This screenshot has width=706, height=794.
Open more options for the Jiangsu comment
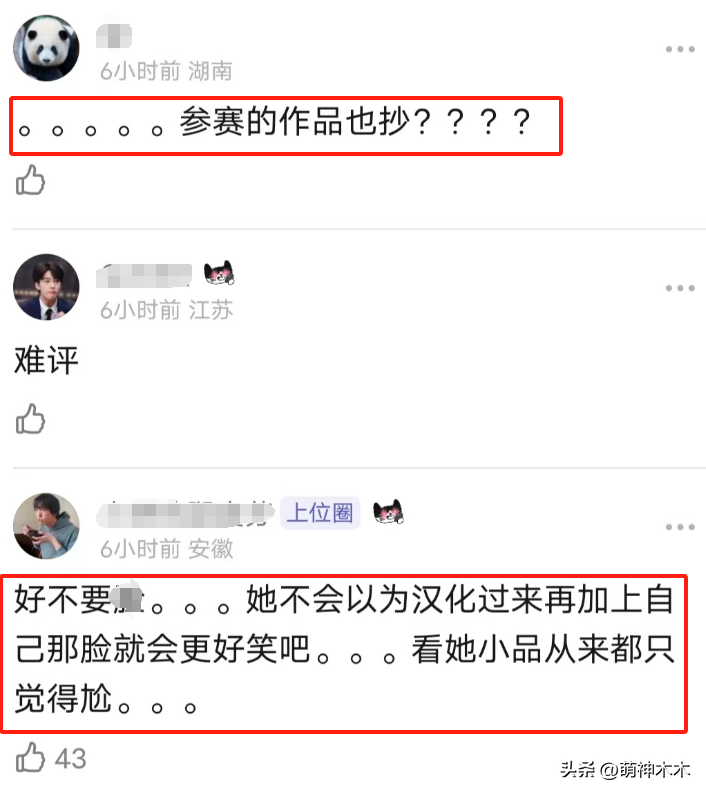click(x=680, y=288)
